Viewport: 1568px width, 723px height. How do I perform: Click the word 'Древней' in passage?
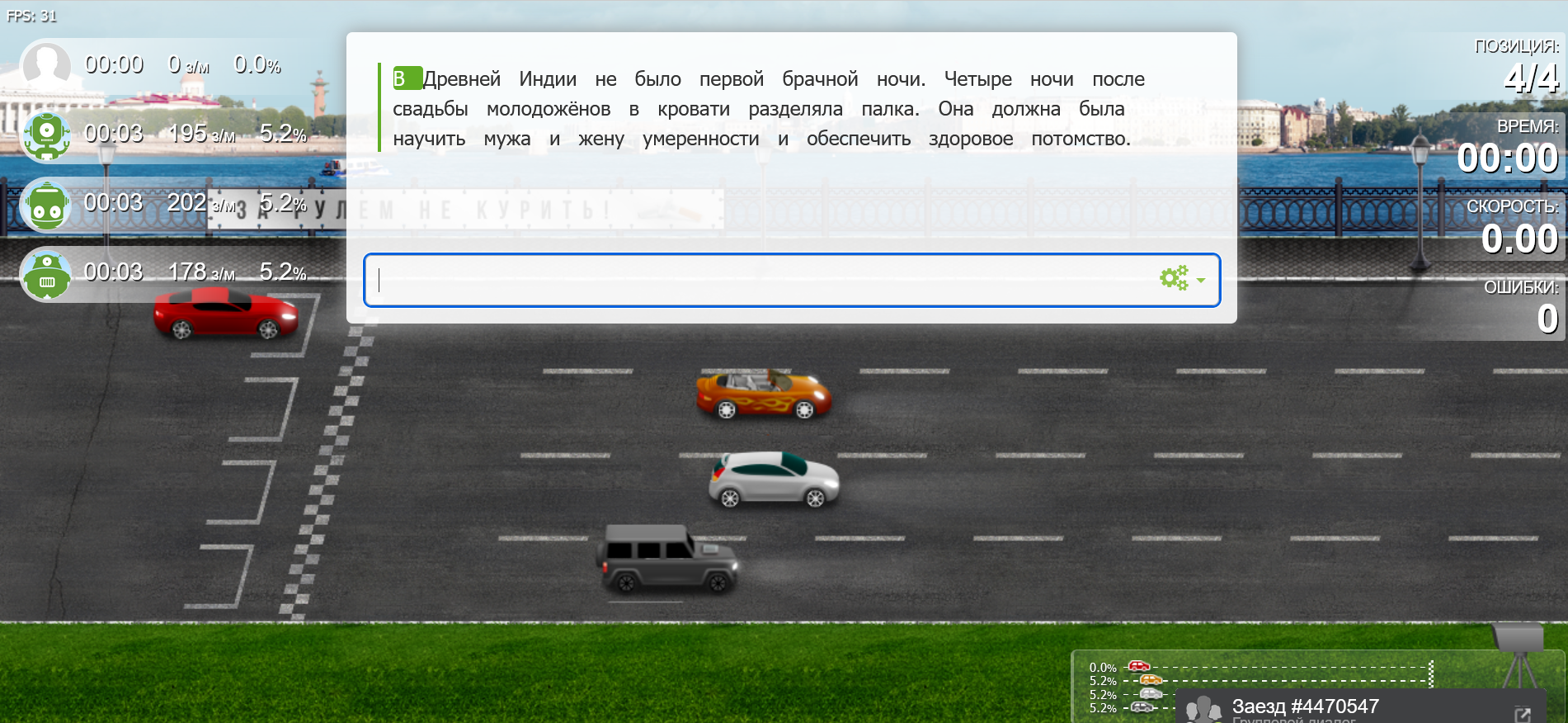(x=462, y=79)
